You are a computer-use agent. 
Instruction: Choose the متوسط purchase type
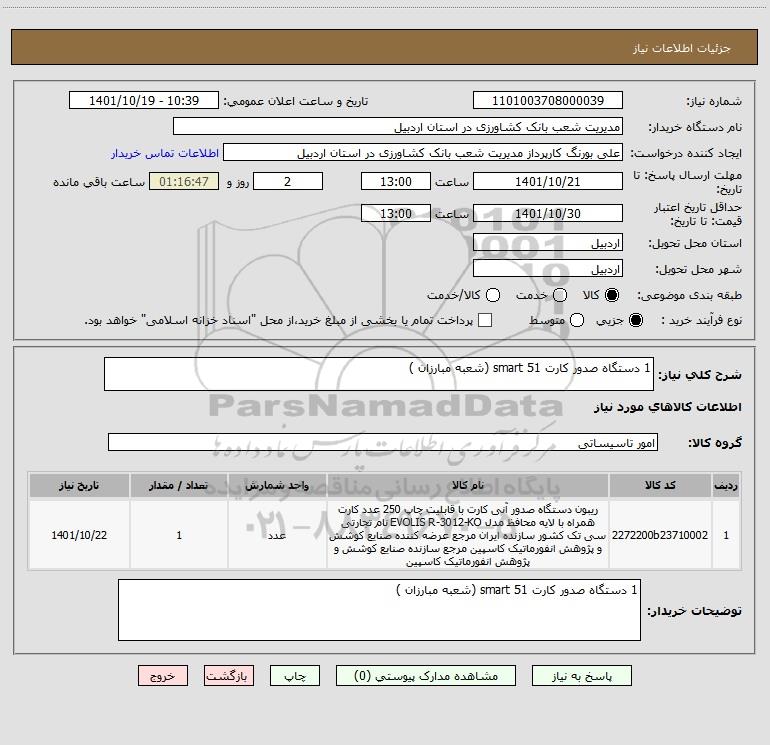click(x=577, y=320)
